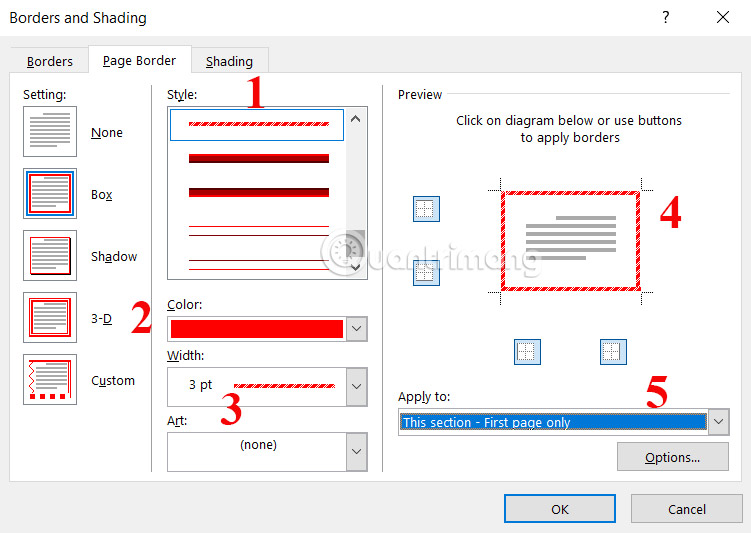The width and height of the screenshot is (751, 533).
Task: Switch to the Borders tab
Action: (50, 61)
